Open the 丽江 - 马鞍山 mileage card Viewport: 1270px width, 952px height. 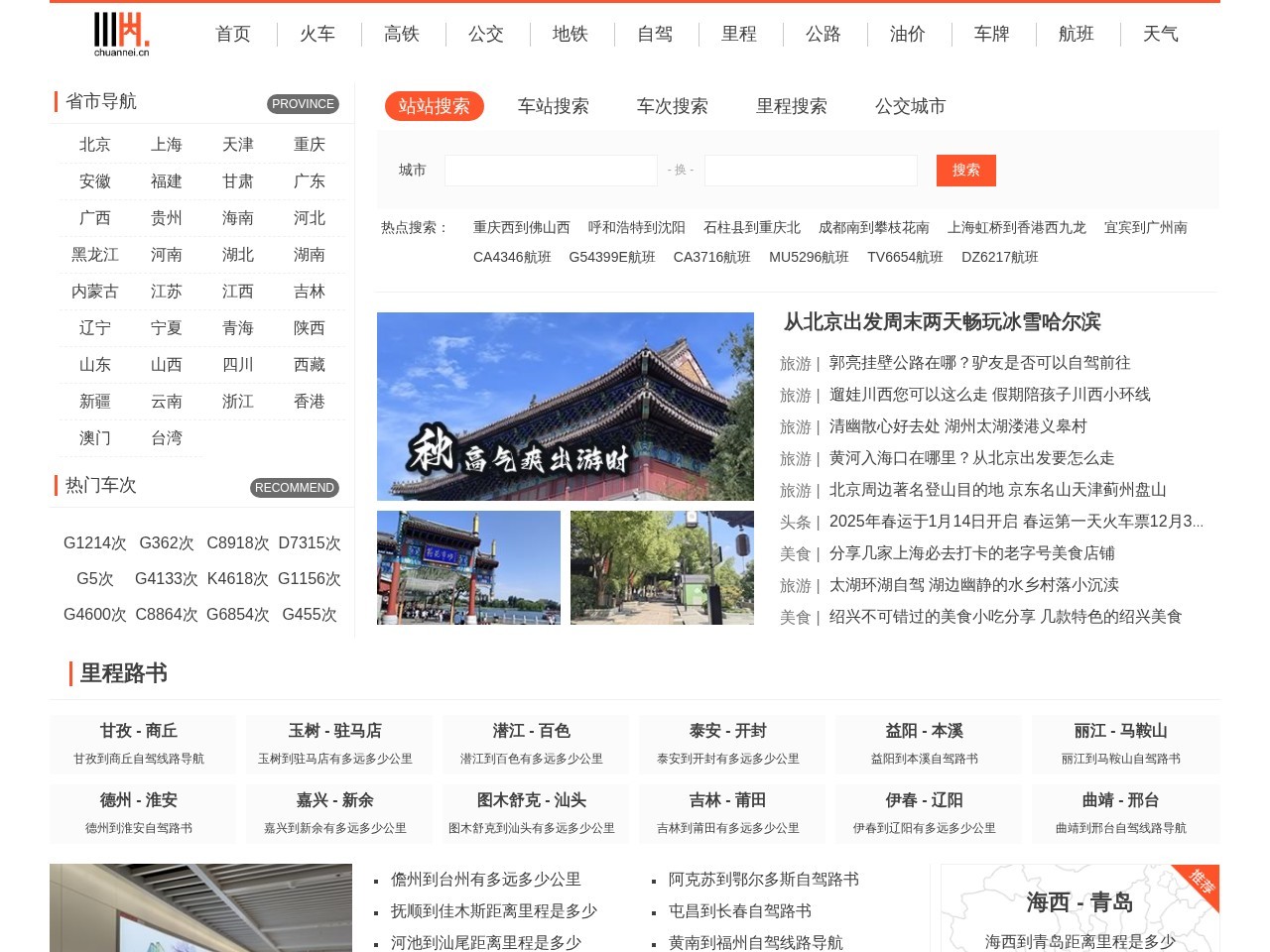pyautogui.click(x=1120, y=744)
